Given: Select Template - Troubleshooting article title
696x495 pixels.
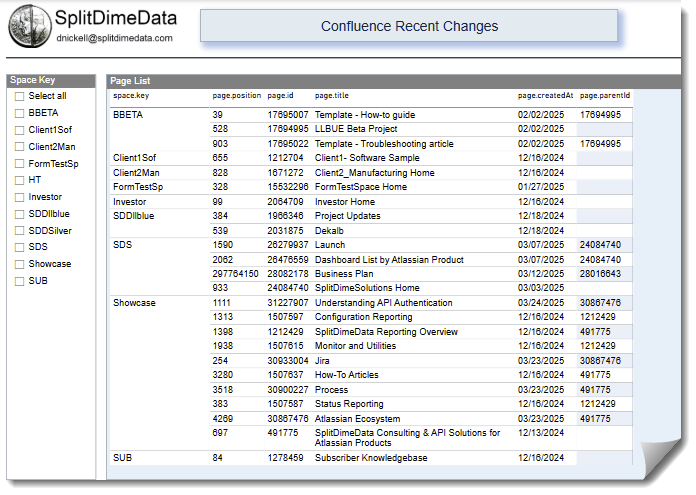Looking at the screenshot, I should pos(384,144).
